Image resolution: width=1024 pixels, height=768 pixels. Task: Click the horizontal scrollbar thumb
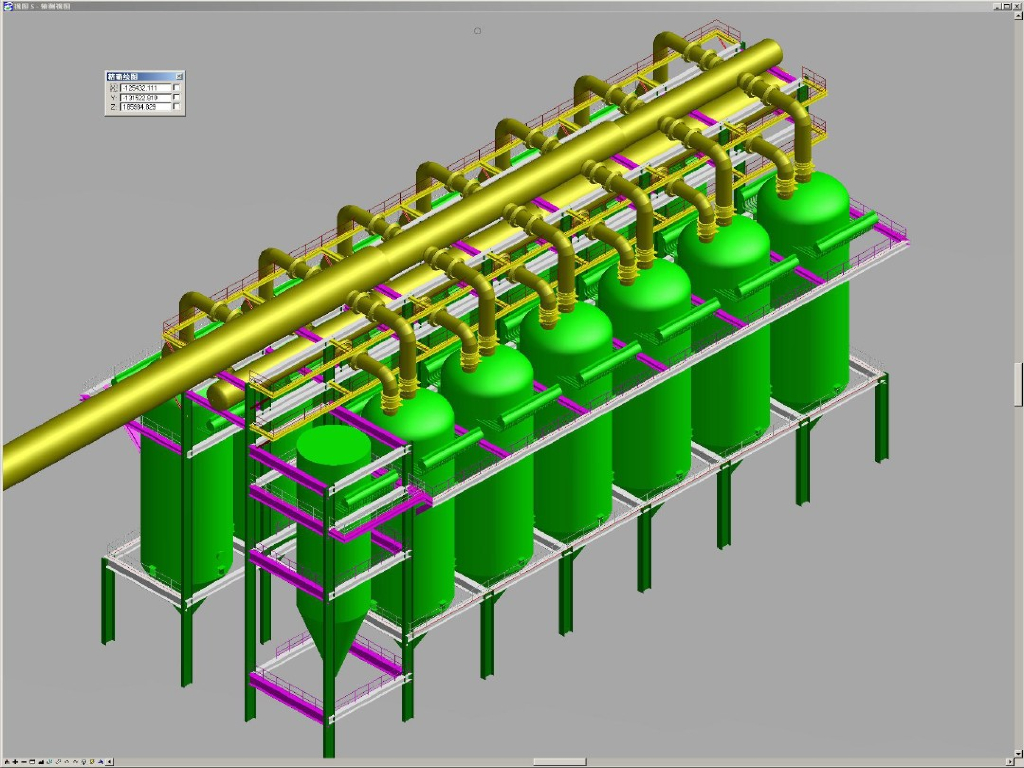pyautogui.click(x=560, y=762)
